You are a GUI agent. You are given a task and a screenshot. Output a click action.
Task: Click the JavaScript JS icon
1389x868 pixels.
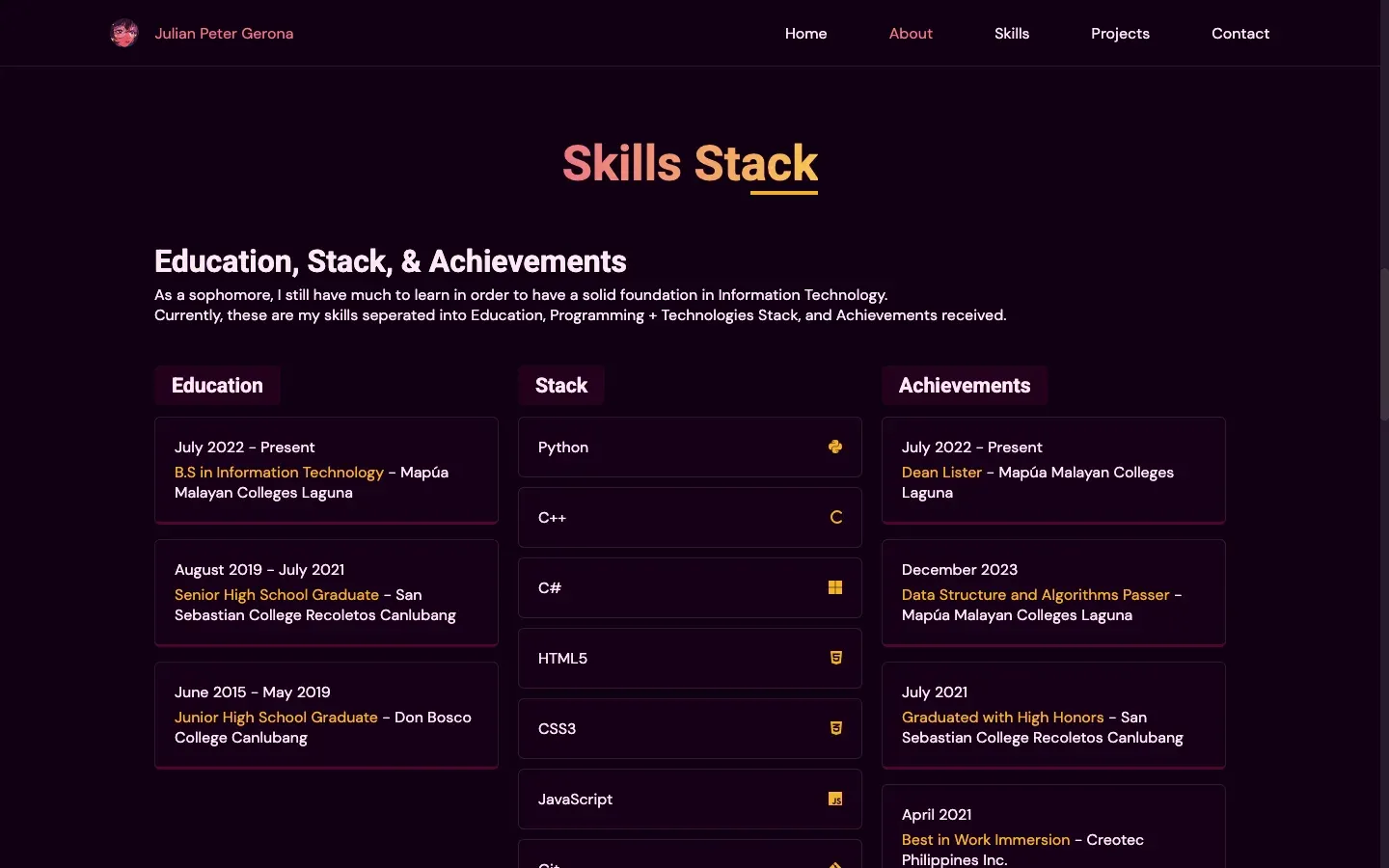pos(835,799)
